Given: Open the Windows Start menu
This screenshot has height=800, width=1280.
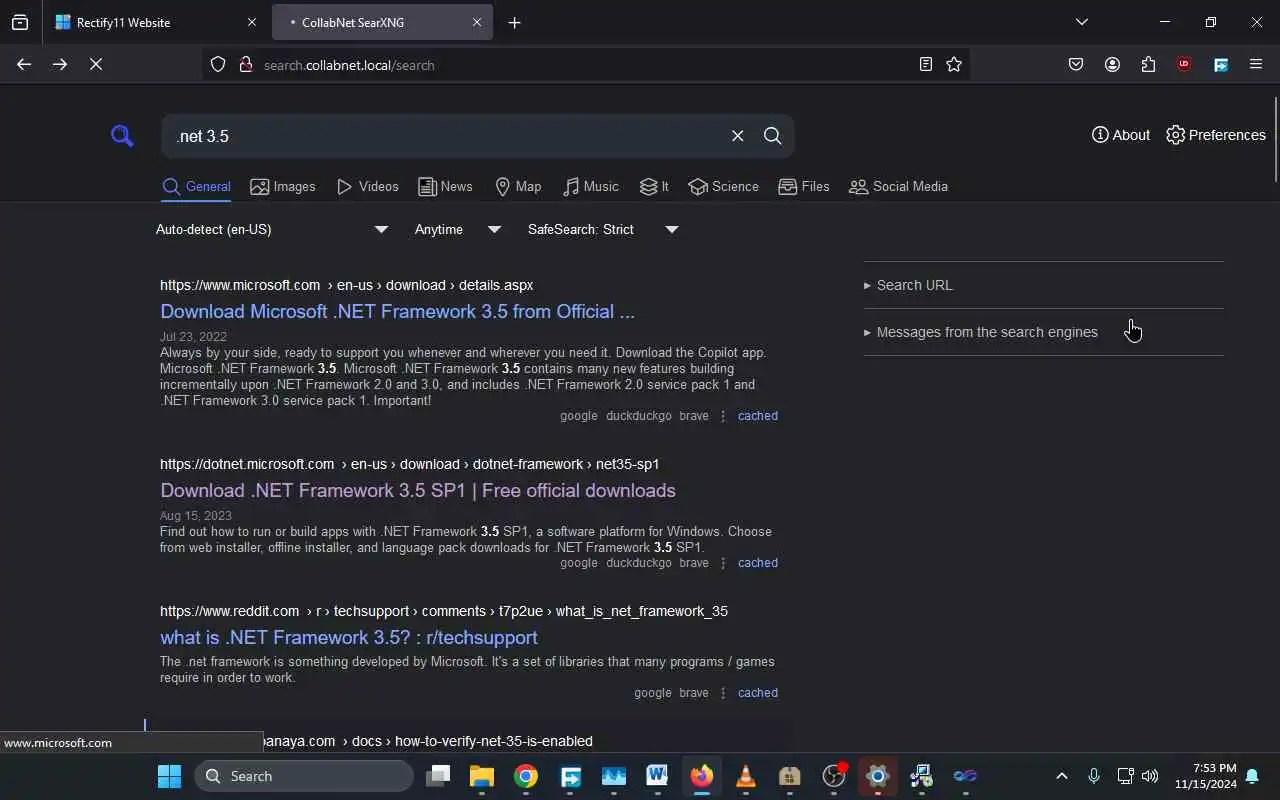Looking at the screenshot, I should [x=170, y=776].
